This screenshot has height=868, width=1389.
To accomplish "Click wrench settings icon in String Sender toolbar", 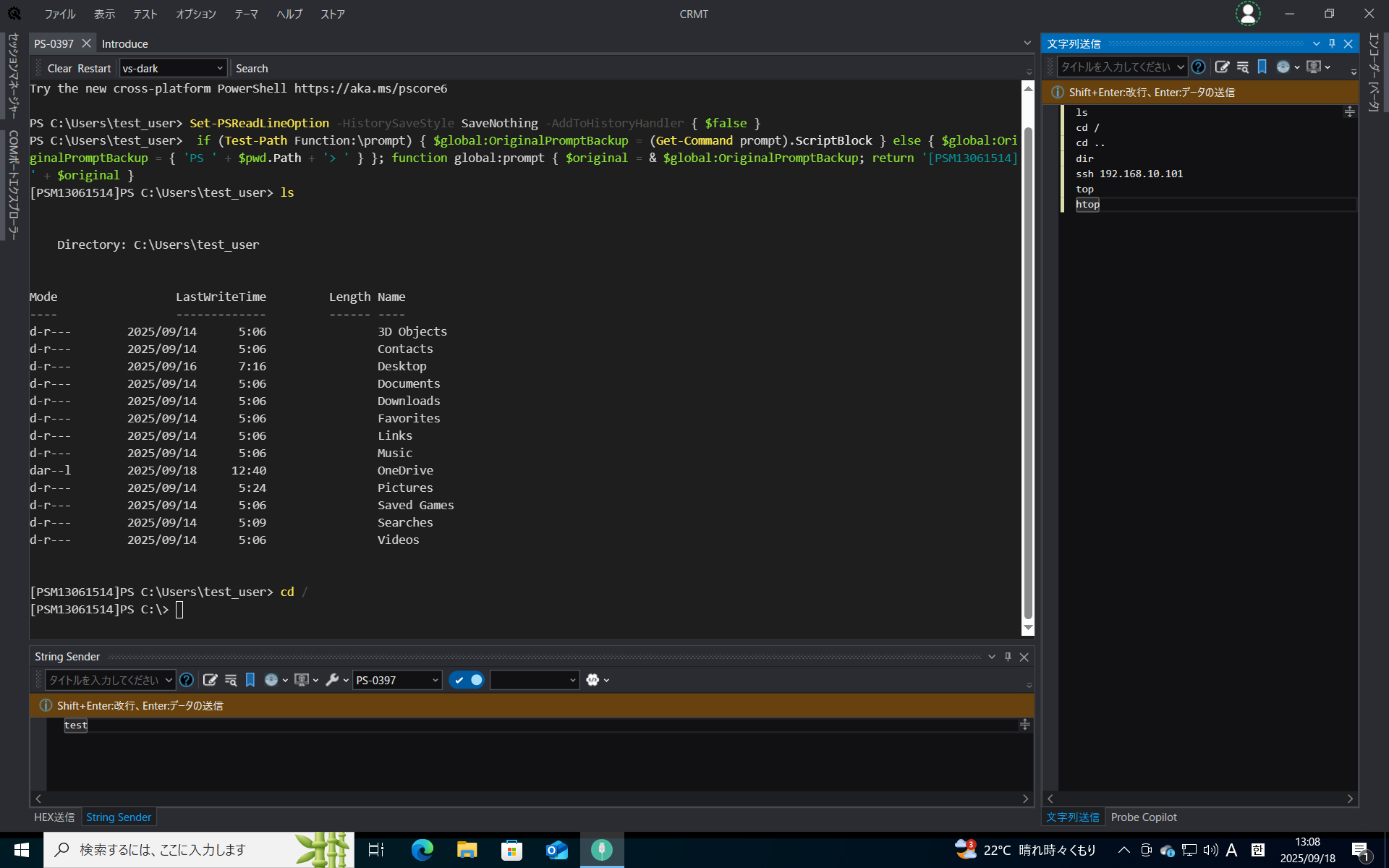I will click(332, 680).
